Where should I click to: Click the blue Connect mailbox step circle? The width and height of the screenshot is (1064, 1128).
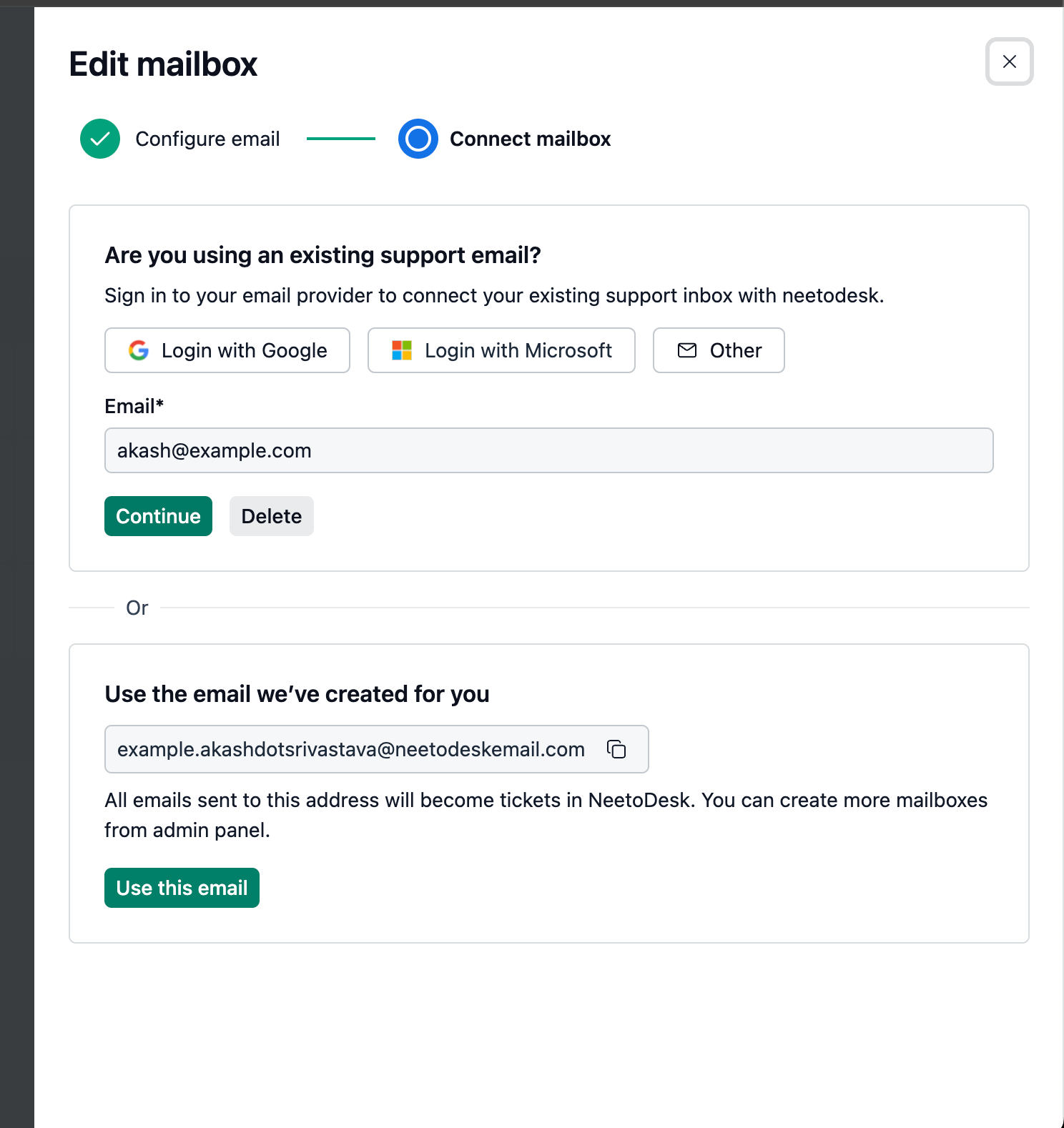coord(418,139)
